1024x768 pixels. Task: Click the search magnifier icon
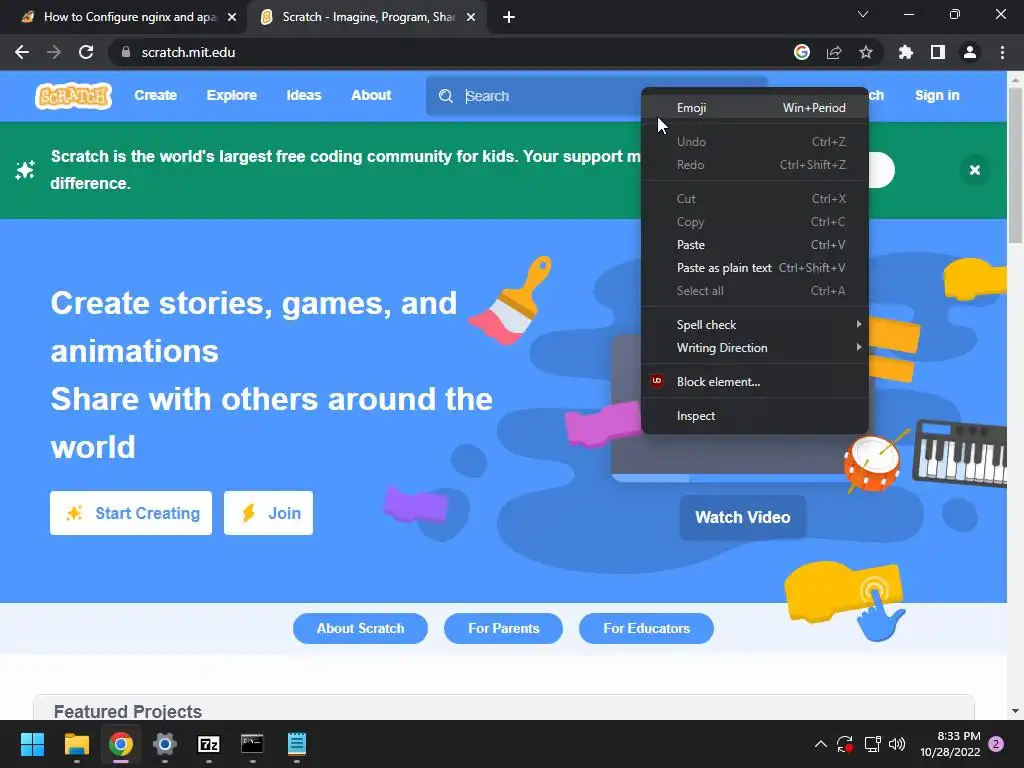(x=445, y=96)
